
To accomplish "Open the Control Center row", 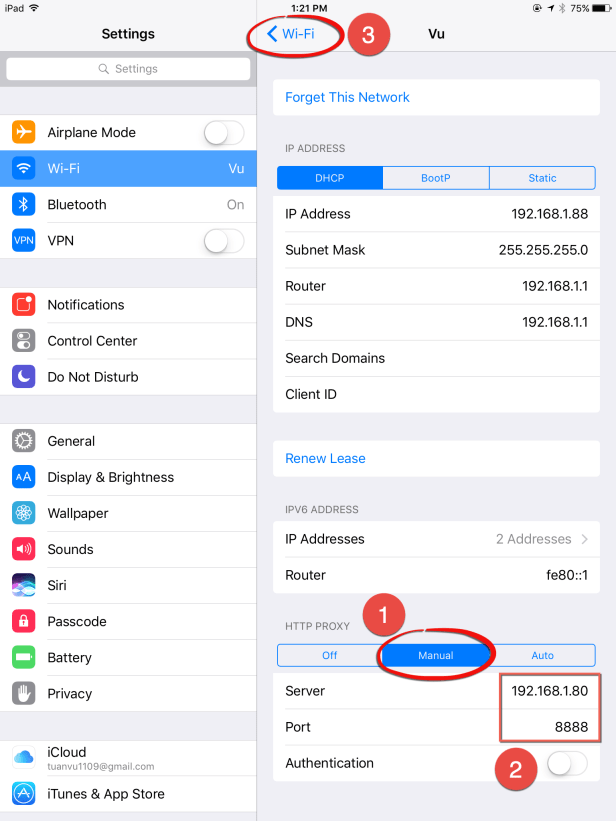I will pos(128,341).
